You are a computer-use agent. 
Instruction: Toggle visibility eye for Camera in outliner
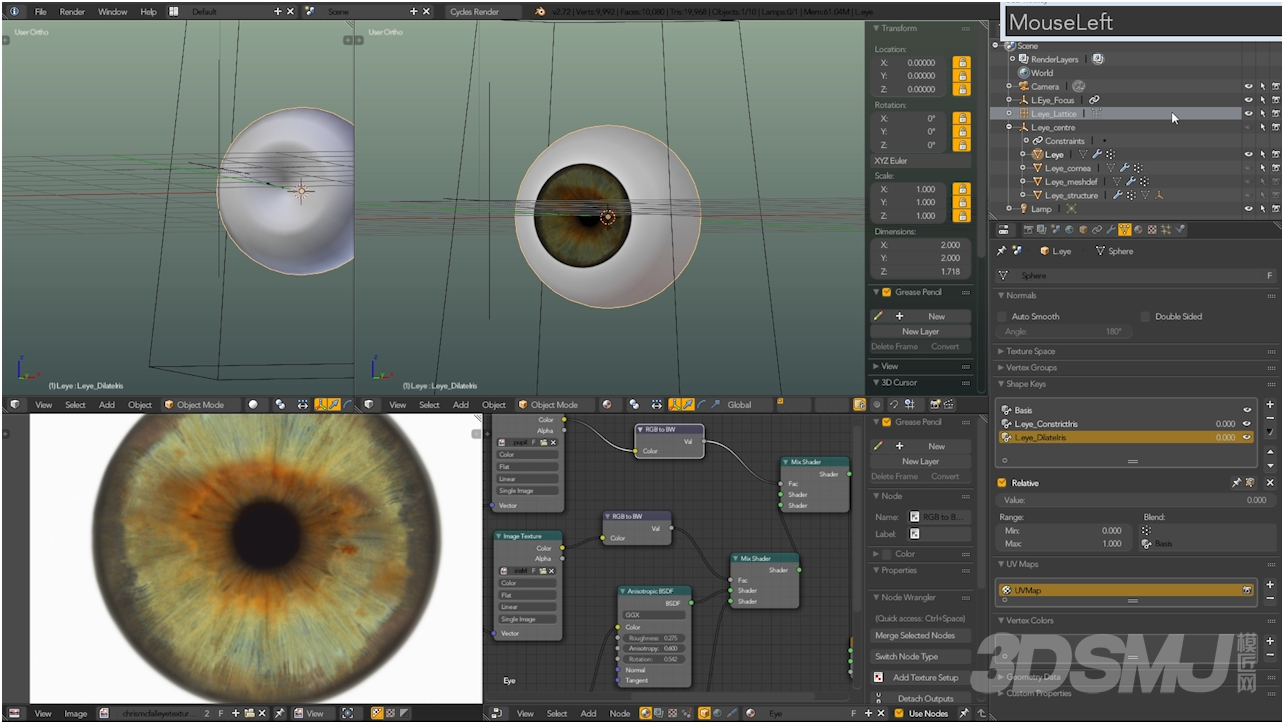[x=1249, y=86]
